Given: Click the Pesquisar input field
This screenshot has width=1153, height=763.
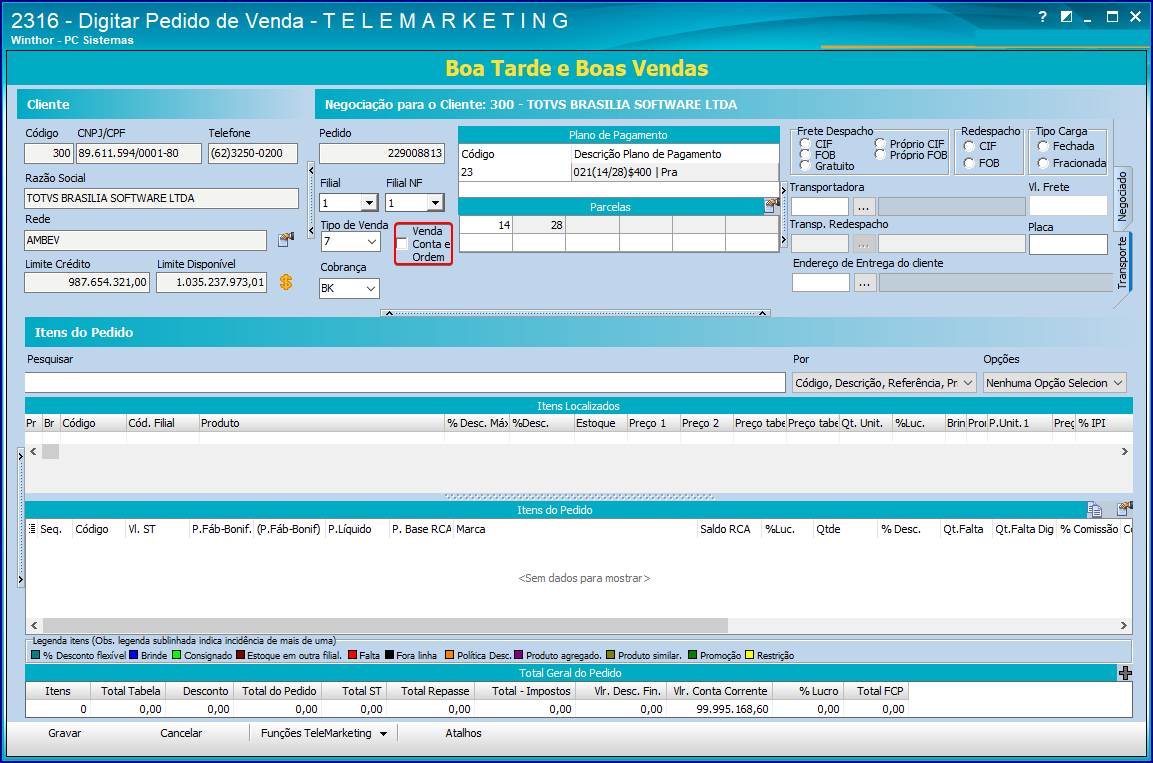Looking at the screenshot, I should tap(405, 383).
